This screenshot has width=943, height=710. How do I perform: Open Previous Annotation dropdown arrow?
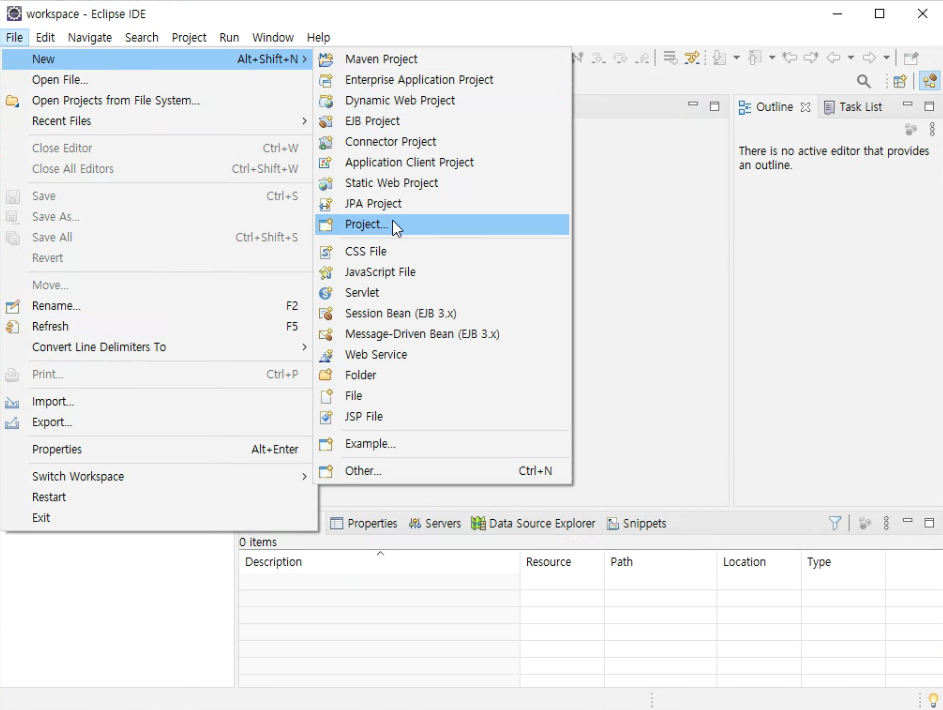[x=772, y=58]
